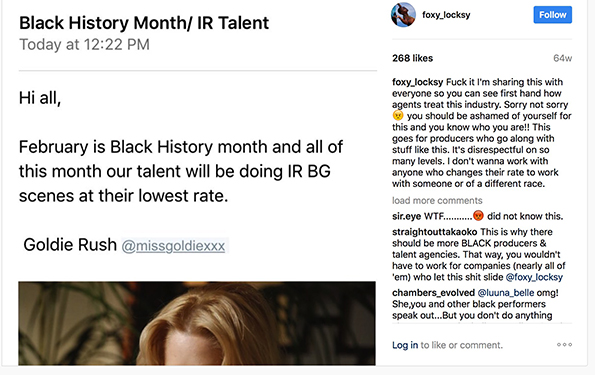Click the 64w post timestamp
The image size is (595, 375).
point(562,58)
